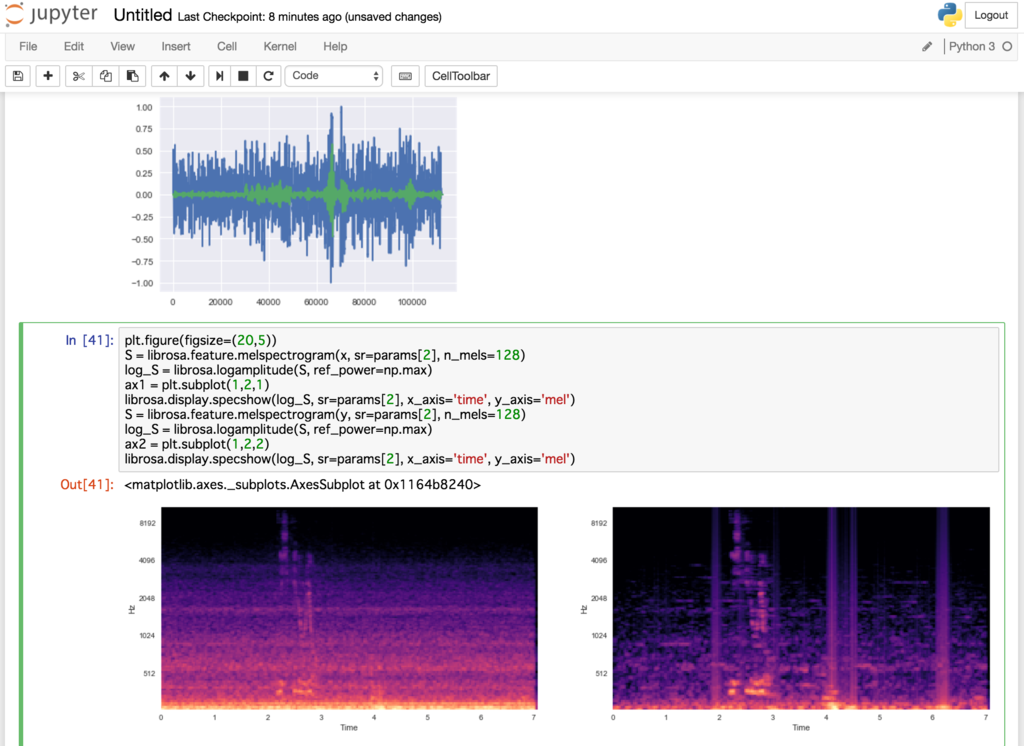Click inside the In [41] code cell
The image size is (1024, 746).
click(558, 399)
